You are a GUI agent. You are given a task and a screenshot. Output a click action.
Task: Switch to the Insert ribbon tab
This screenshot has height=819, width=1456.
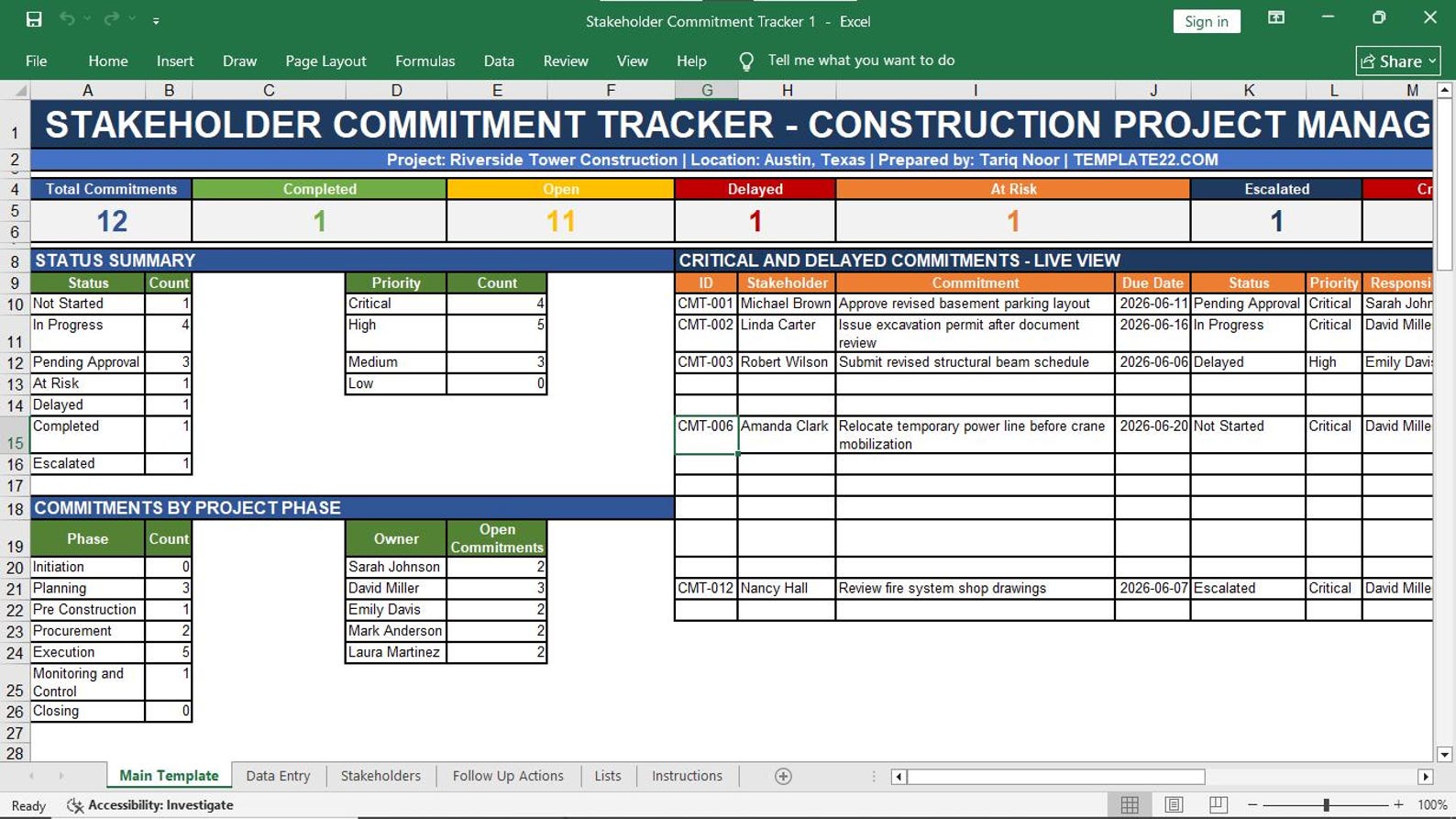(175, 61)
